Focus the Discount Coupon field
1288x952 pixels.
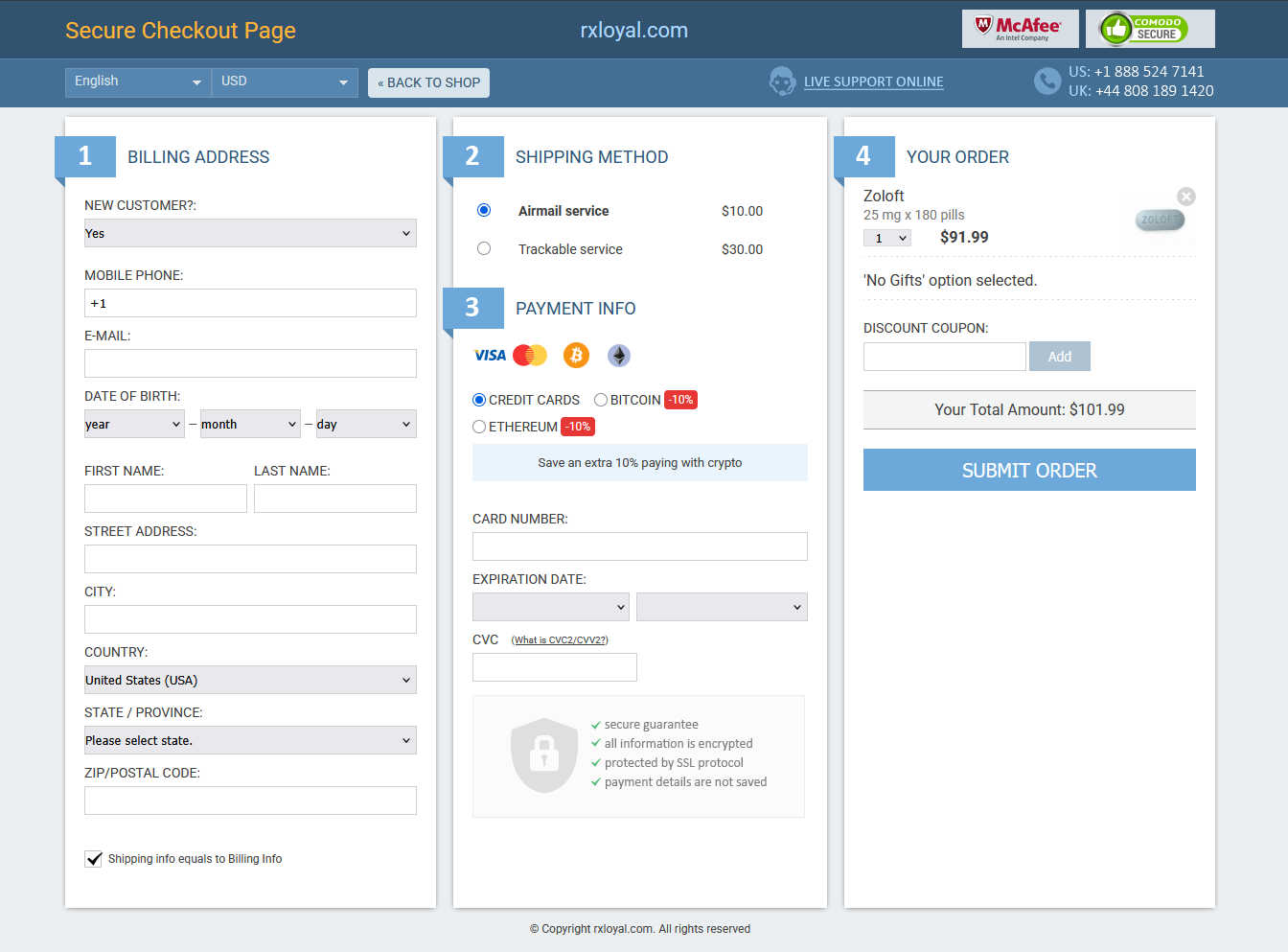[x=945, y=357]
